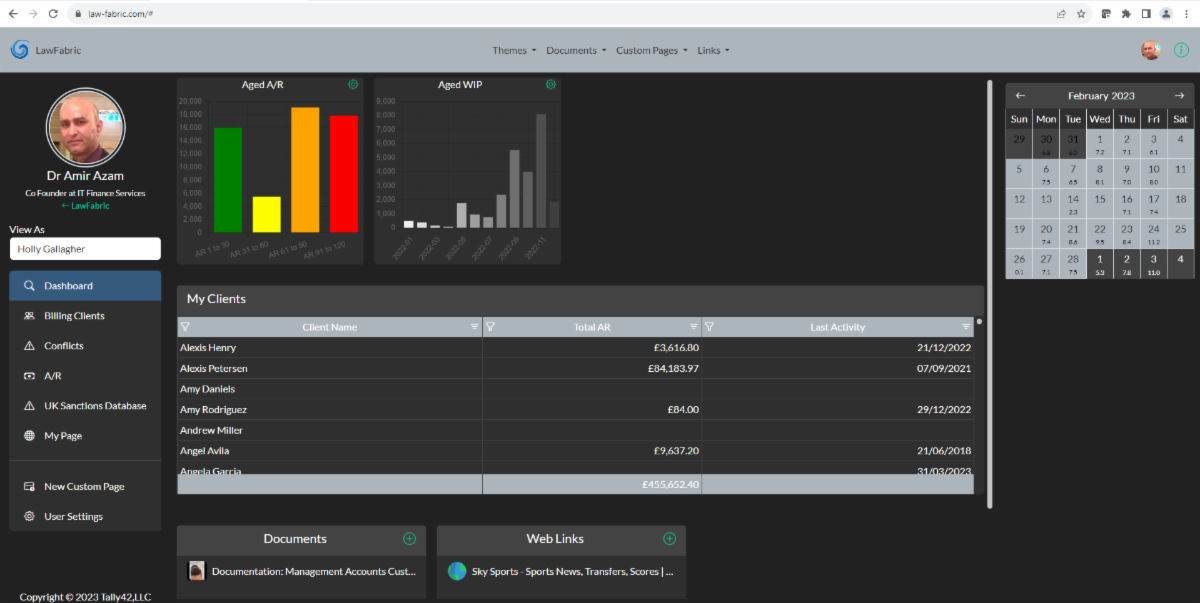Open the green LawFabric link under profile
The width and height of the screenshot is (1200, 603).
[x=85, y=205]
